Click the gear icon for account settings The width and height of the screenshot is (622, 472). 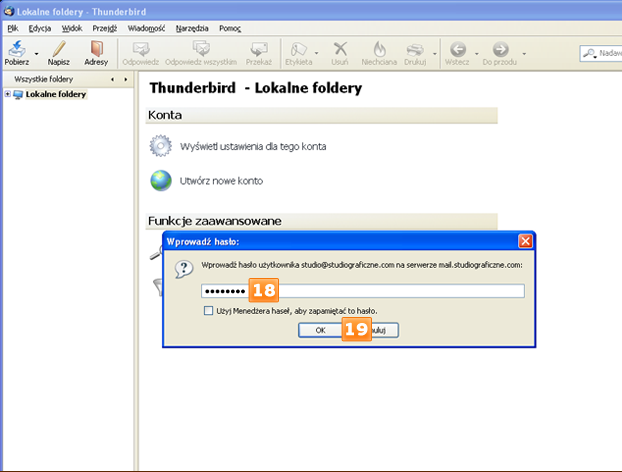pos(161,146)
